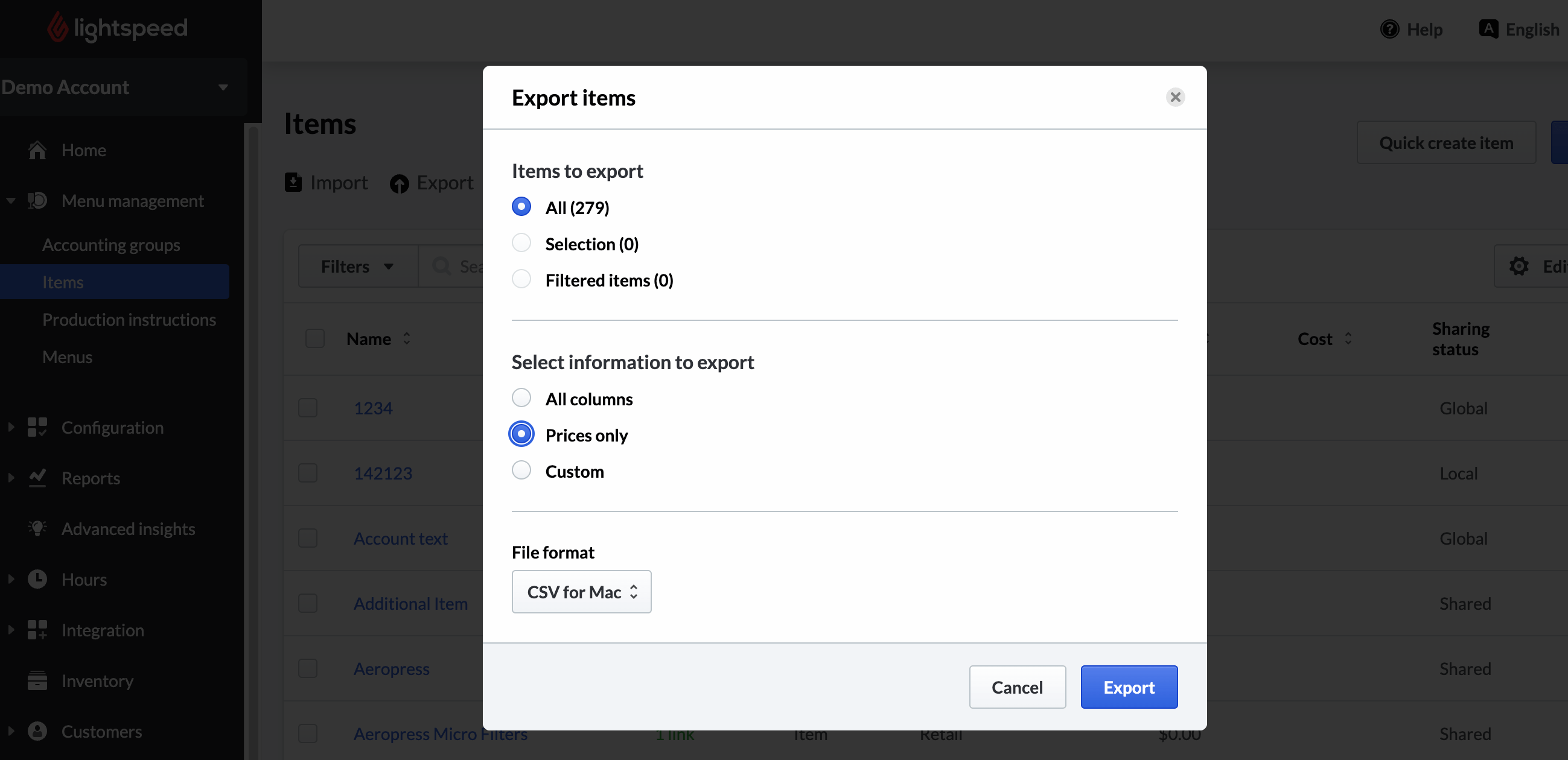
Task: Choose the All columns radio option
Action: pos(521,399)
